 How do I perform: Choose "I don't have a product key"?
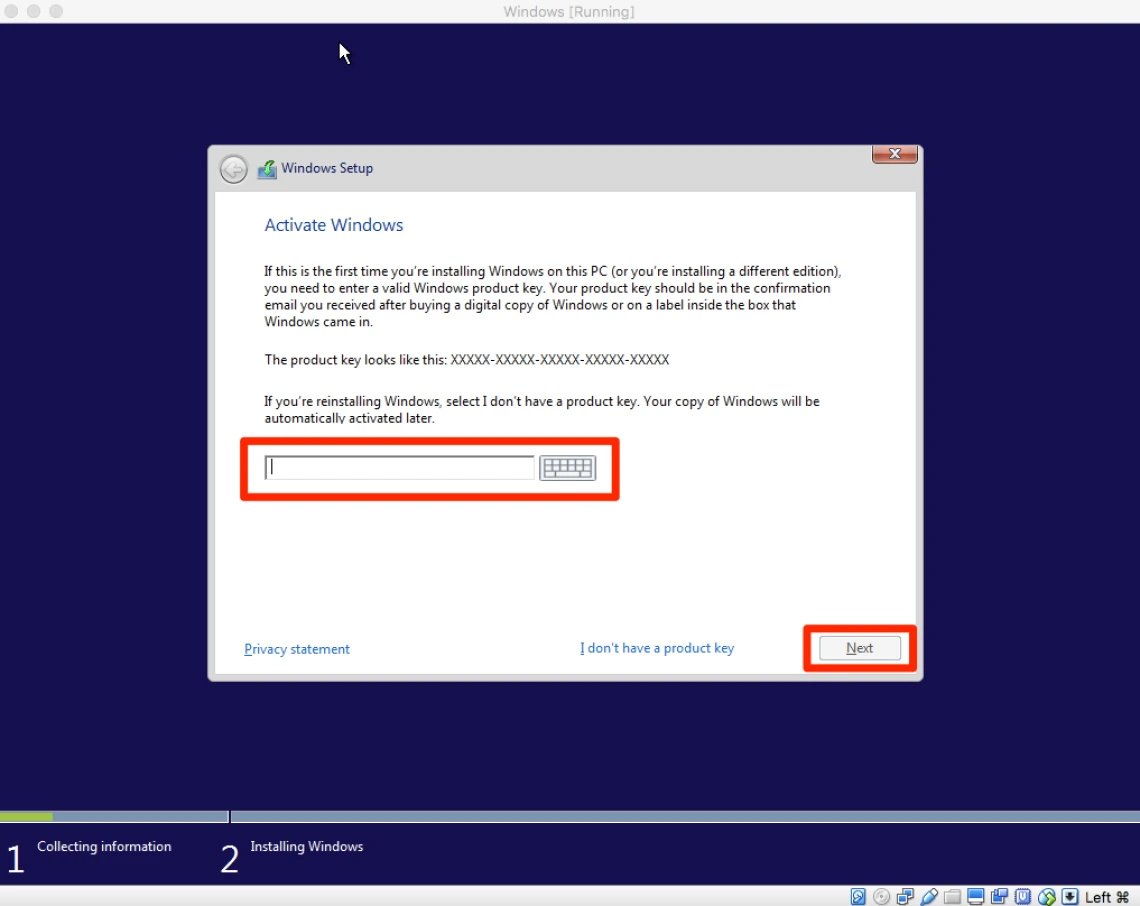coord(657,648)
